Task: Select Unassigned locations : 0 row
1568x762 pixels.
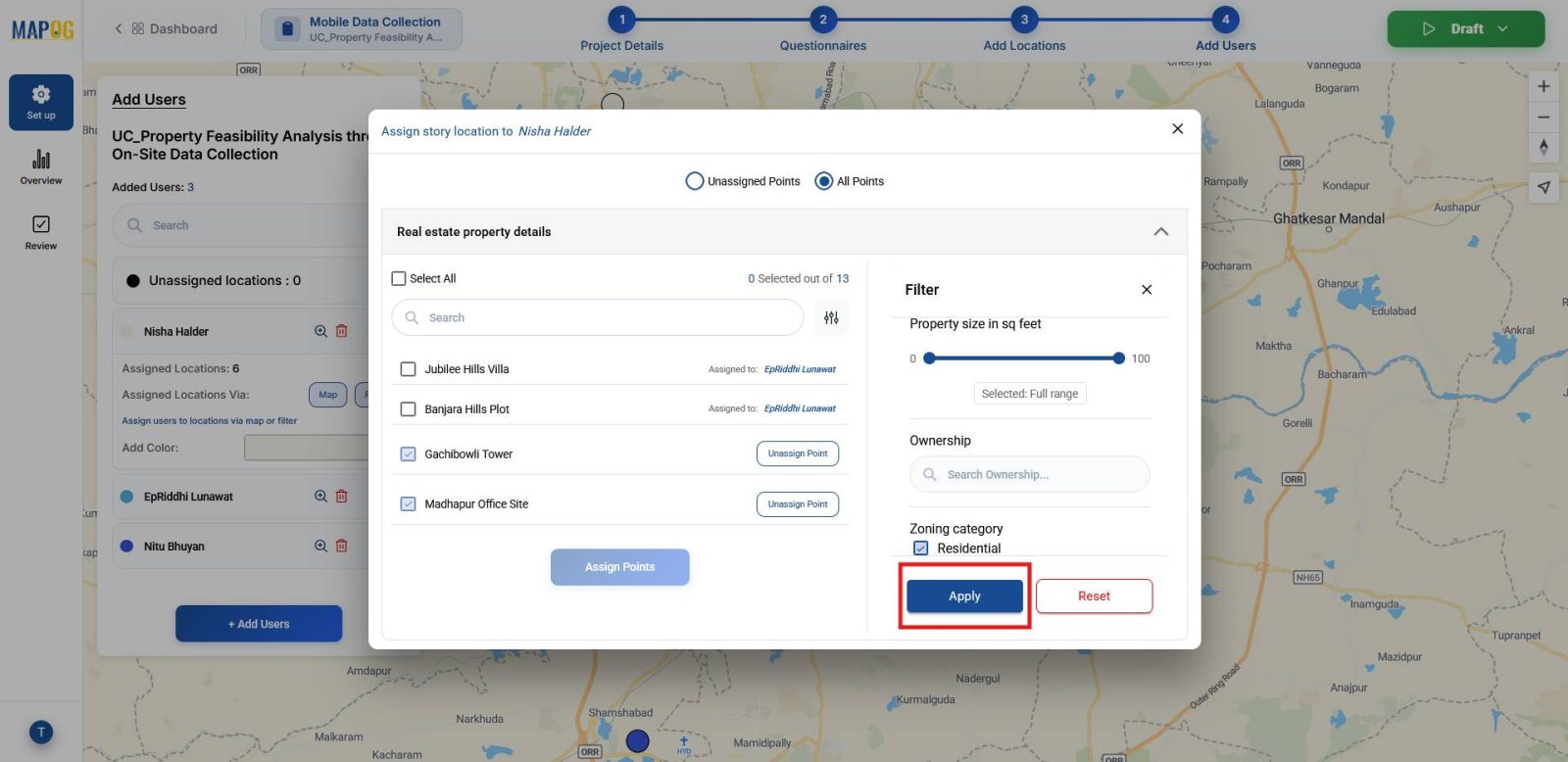Action: 241,280
